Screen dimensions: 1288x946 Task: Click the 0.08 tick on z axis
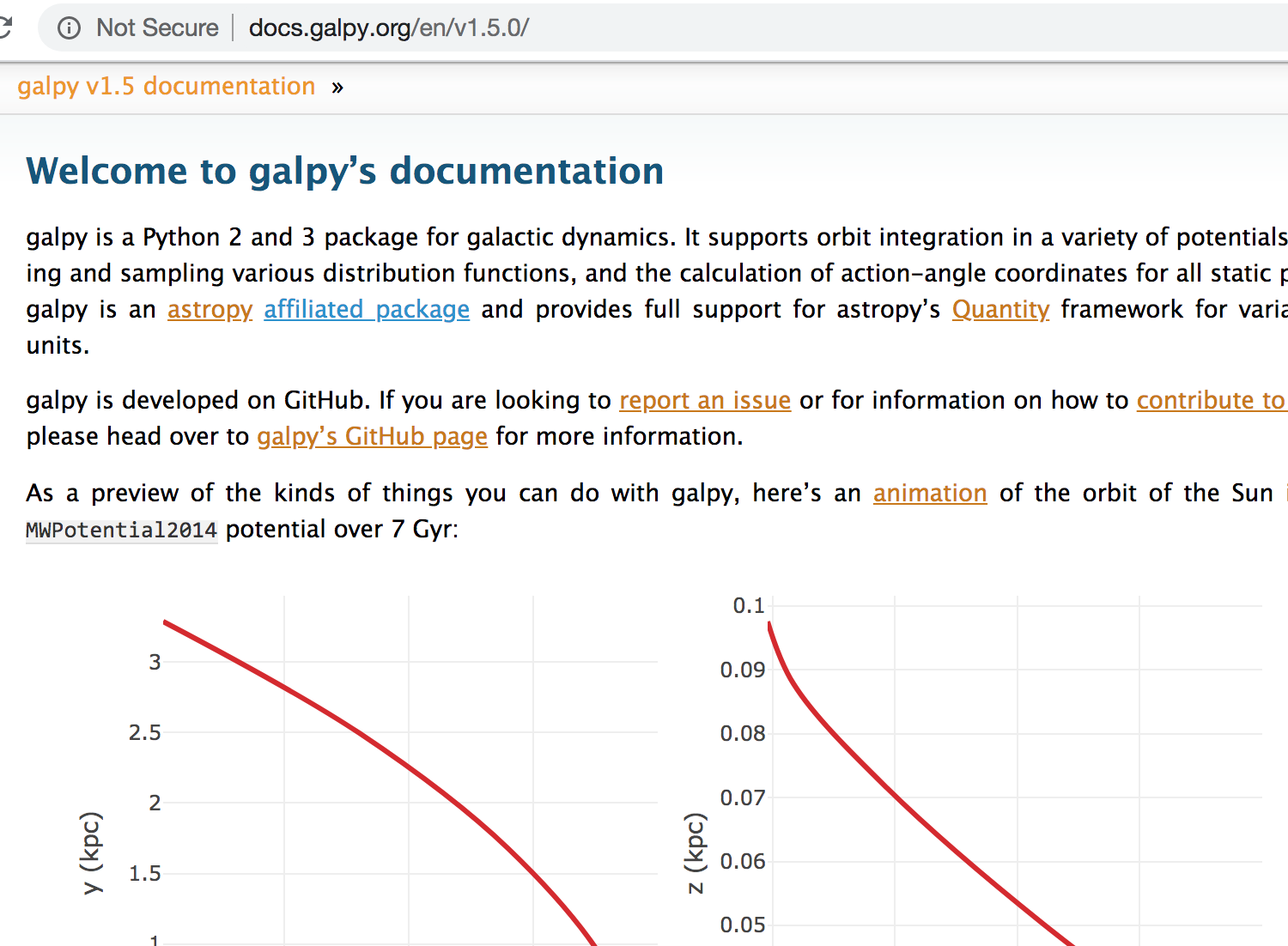pyautogui.click(x=743, y=733)
